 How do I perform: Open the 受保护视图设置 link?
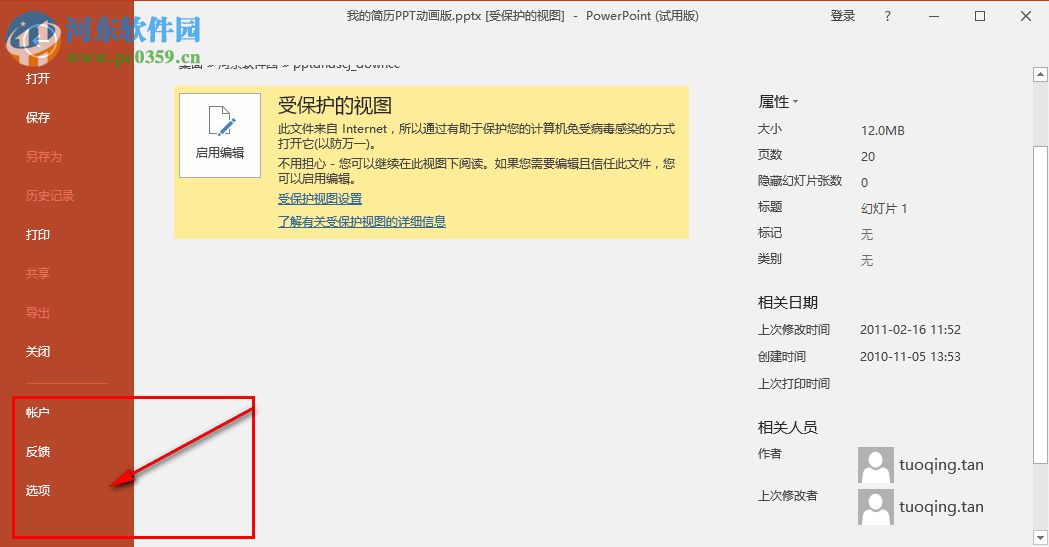click(x=320, y=199)
